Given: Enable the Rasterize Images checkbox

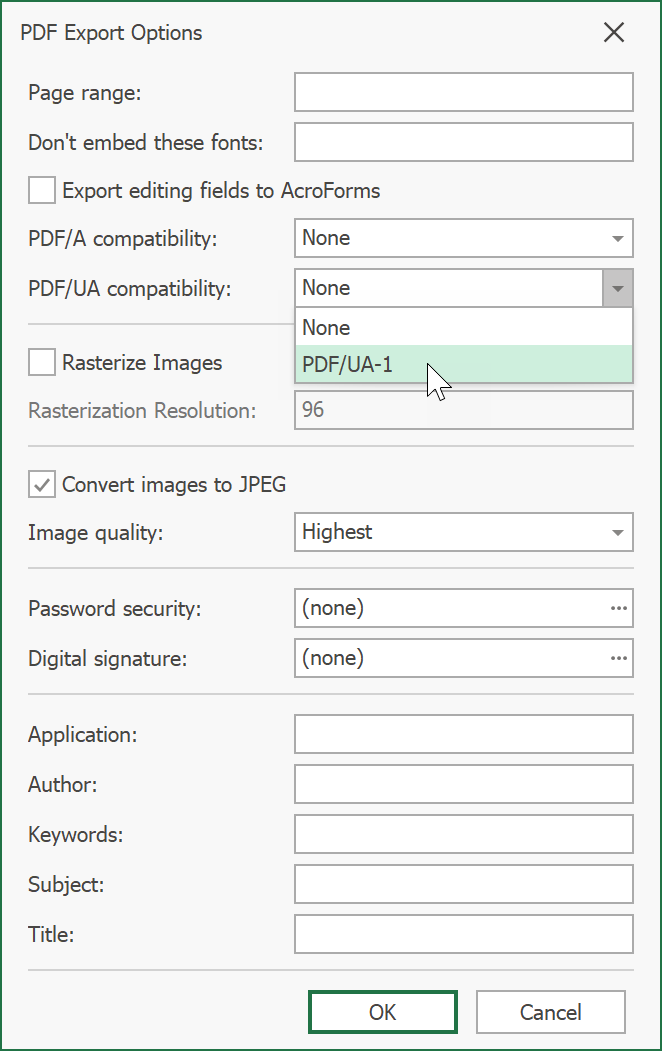Looking at the screenshot, I should (x=40, y=362).
